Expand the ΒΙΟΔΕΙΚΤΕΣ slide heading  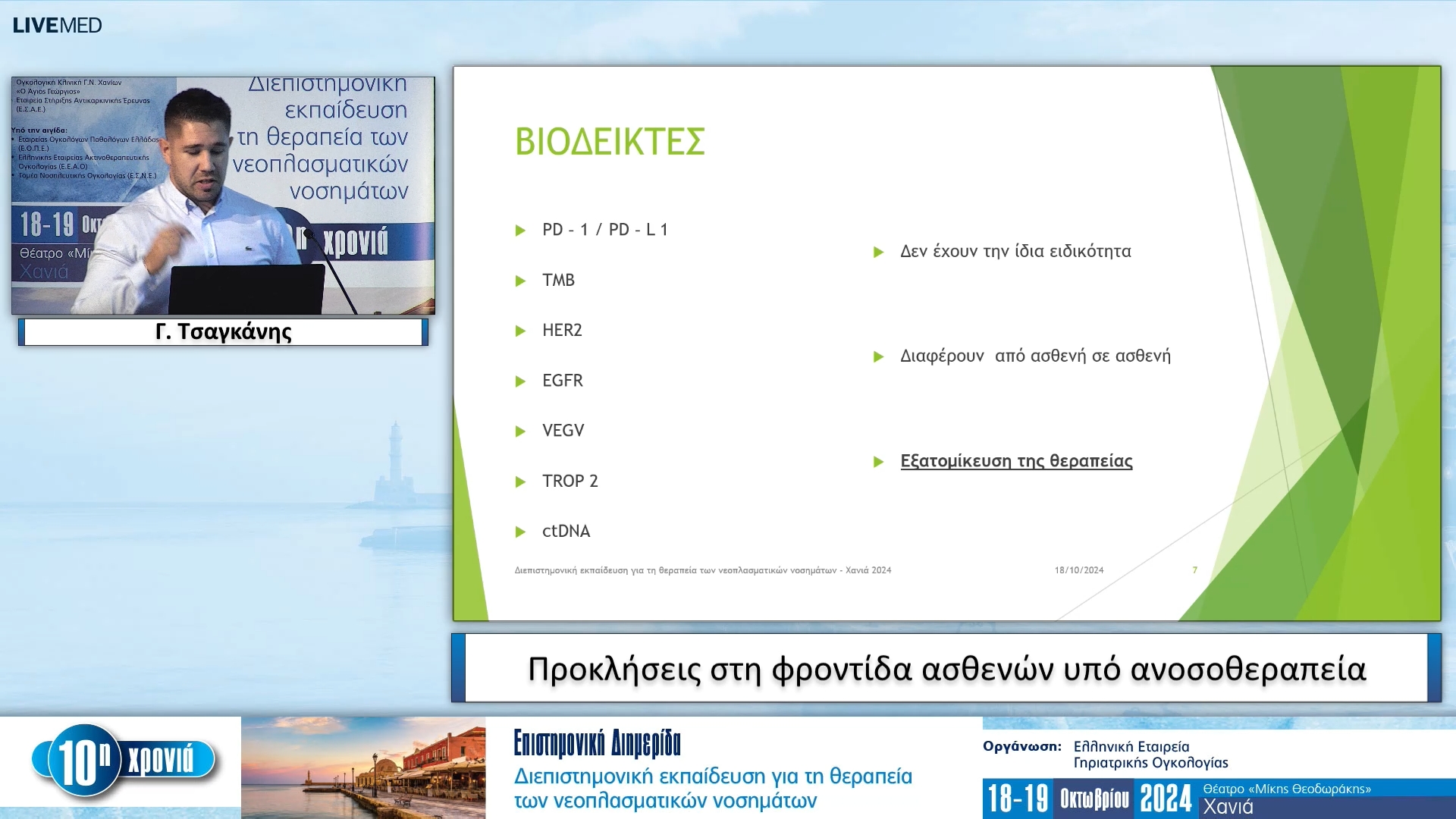pos(610,140)
